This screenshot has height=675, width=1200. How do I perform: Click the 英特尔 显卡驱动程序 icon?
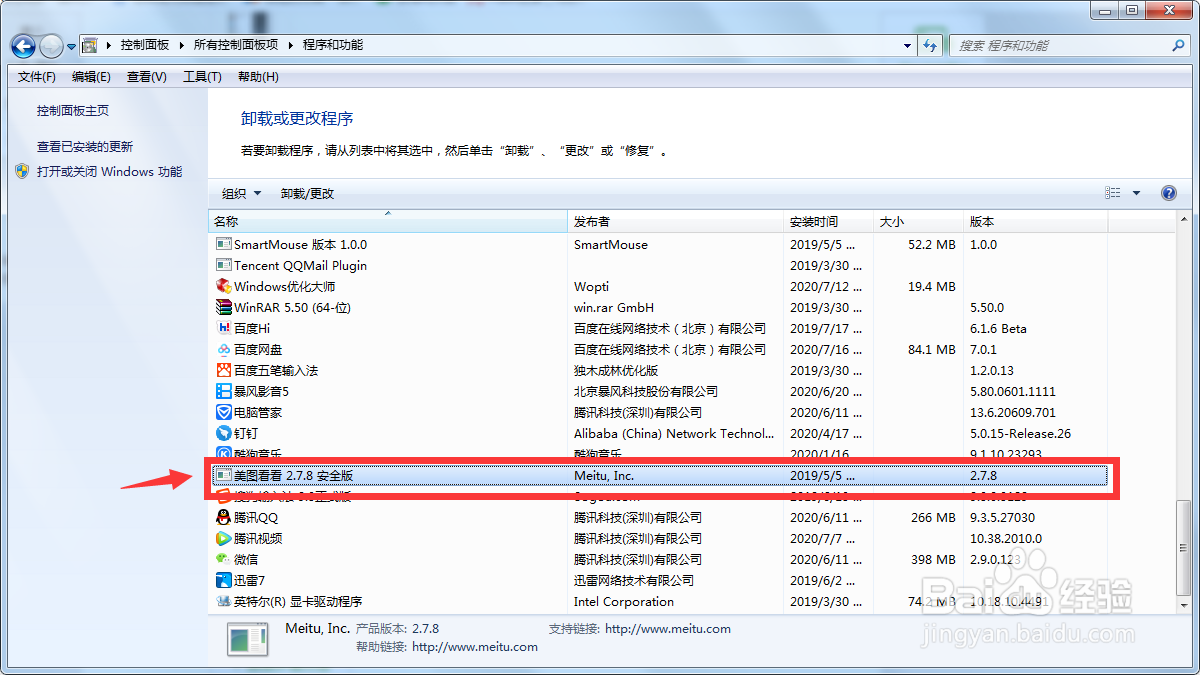pyautogui.click(x=224, y=601)
